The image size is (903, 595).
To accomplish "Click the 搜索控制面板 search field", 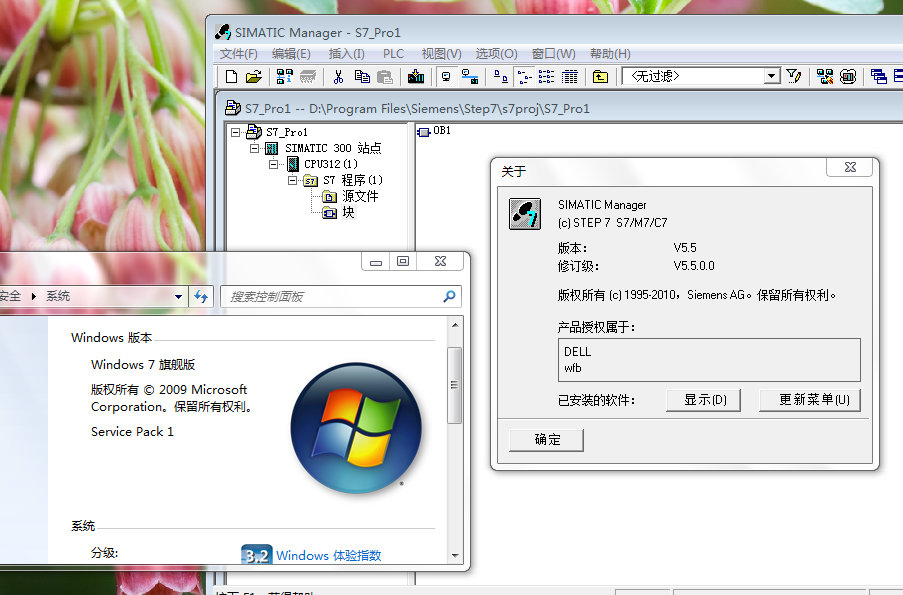I will 335,296.
